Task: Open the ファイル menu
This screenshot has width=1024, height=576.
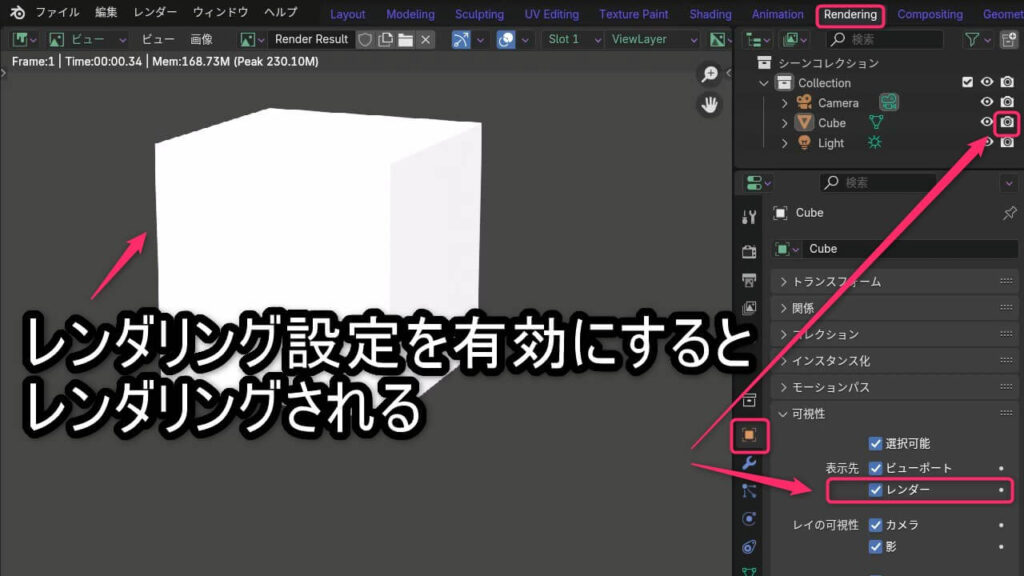Action: [x=57, y=12]
